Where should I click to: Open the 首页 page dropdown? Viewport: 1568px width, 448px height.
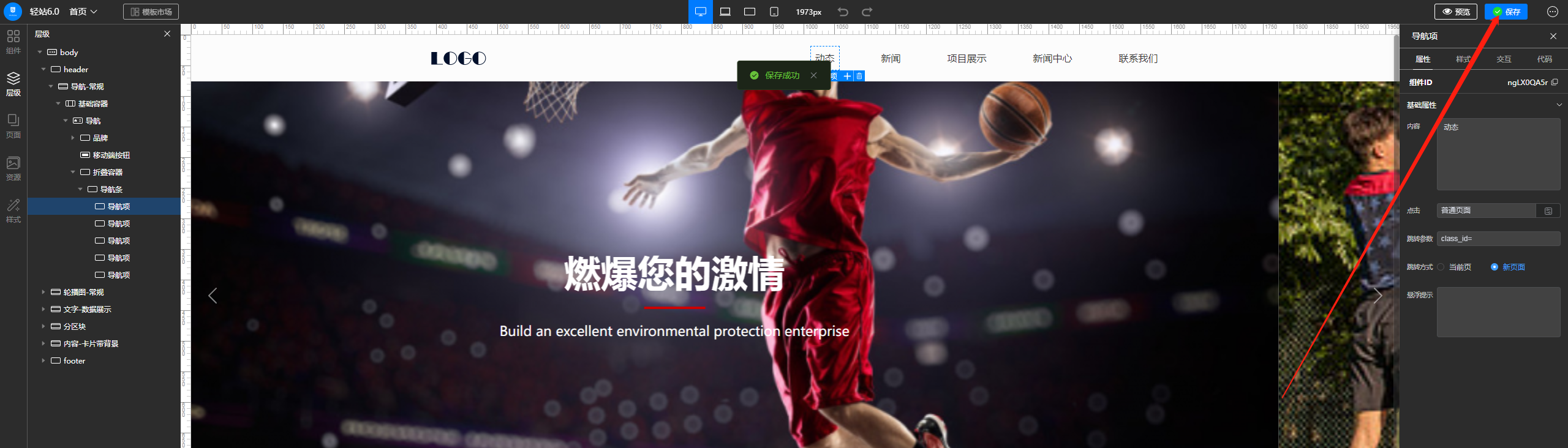coord(83,12)
